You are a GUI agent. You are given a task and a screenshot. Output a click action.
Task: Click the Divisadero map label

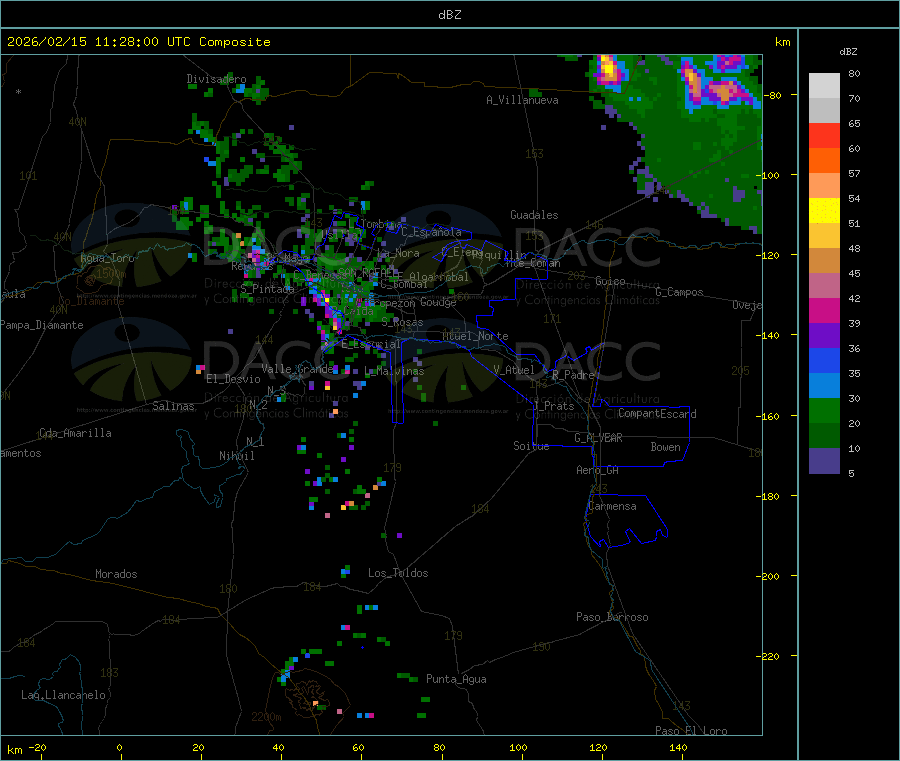(x=216, y=79)
